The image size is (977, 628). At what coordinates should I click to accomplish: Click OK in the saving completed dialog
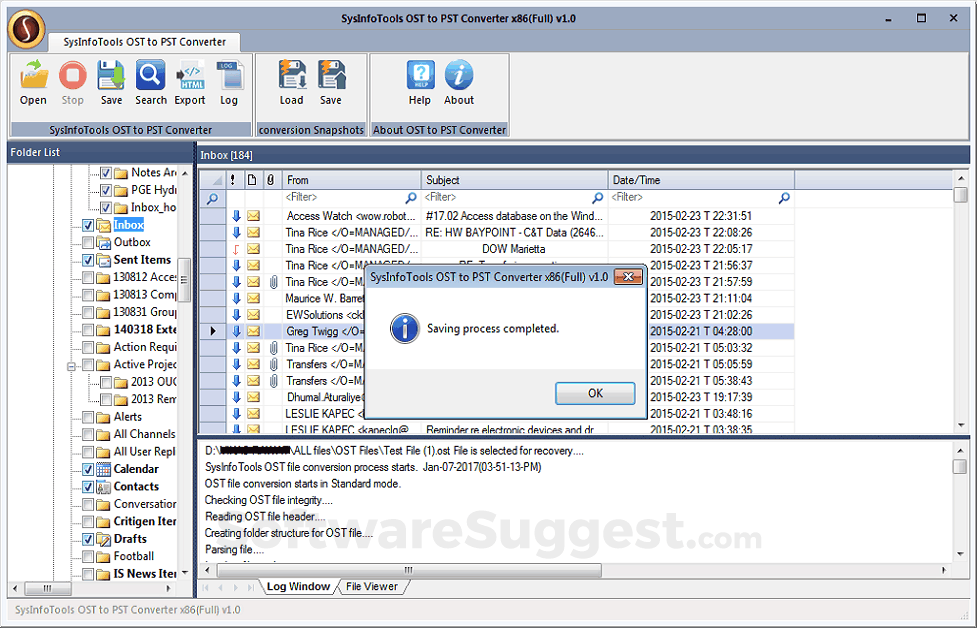coord(595,393)
